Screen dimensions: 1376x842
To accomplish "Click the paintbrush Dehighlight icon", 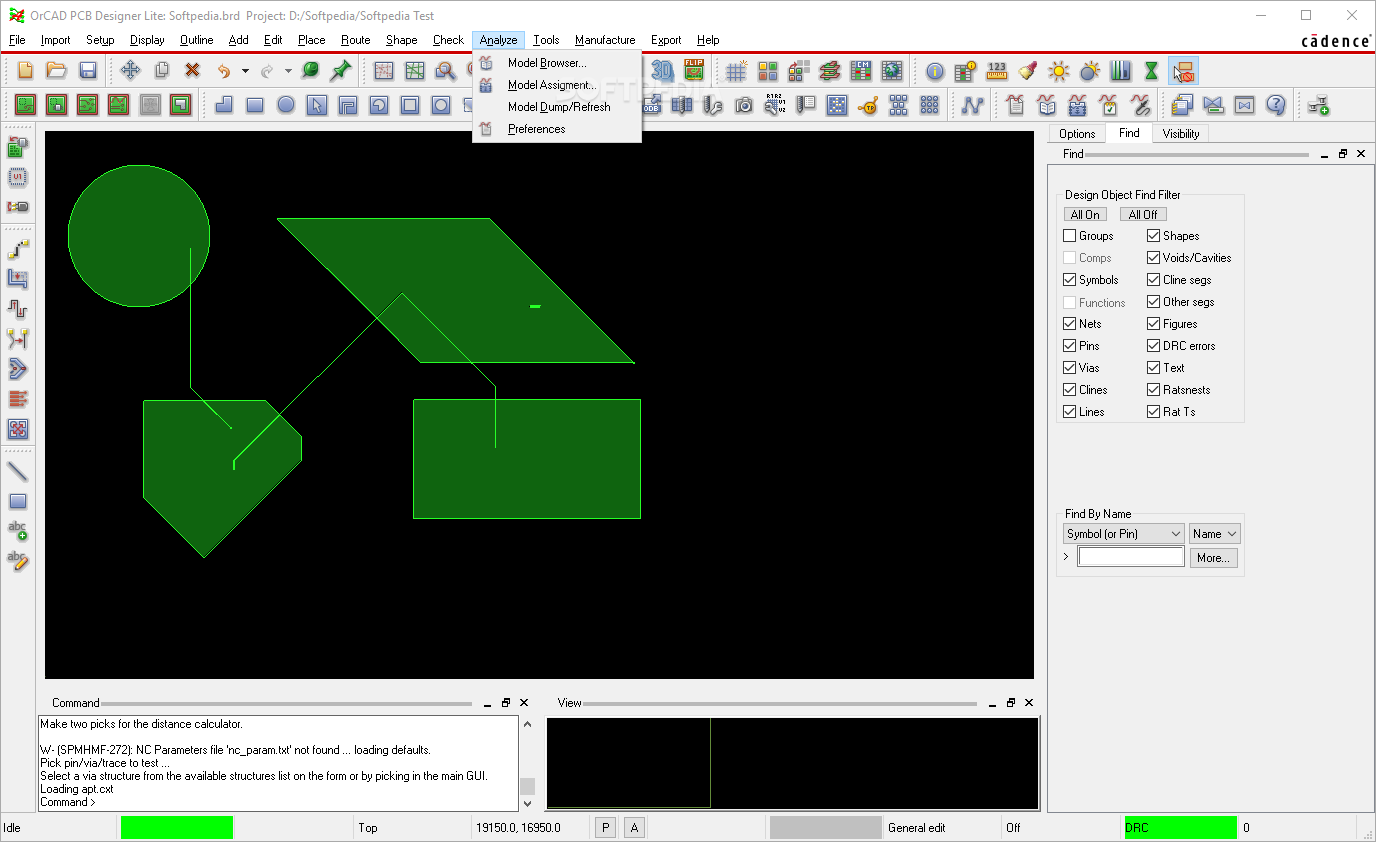I will [1028, 71].
